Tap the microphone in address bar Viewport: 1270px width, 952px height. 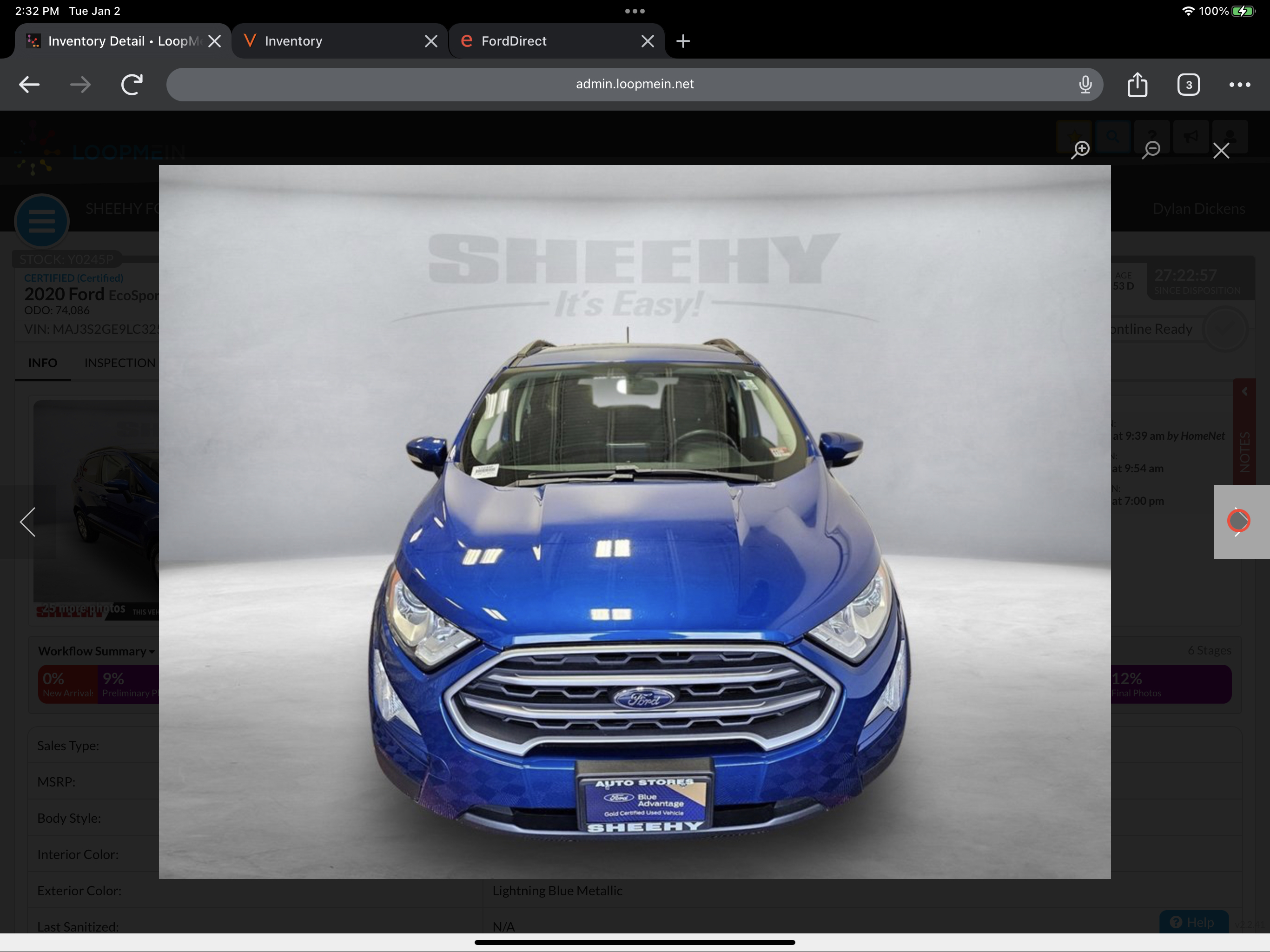click(1085, 85)
